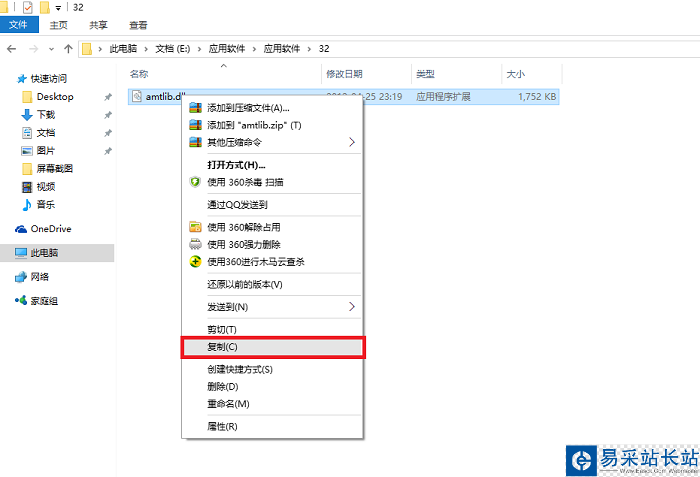Open the Desktop folder in sidebar

point(55,96)
